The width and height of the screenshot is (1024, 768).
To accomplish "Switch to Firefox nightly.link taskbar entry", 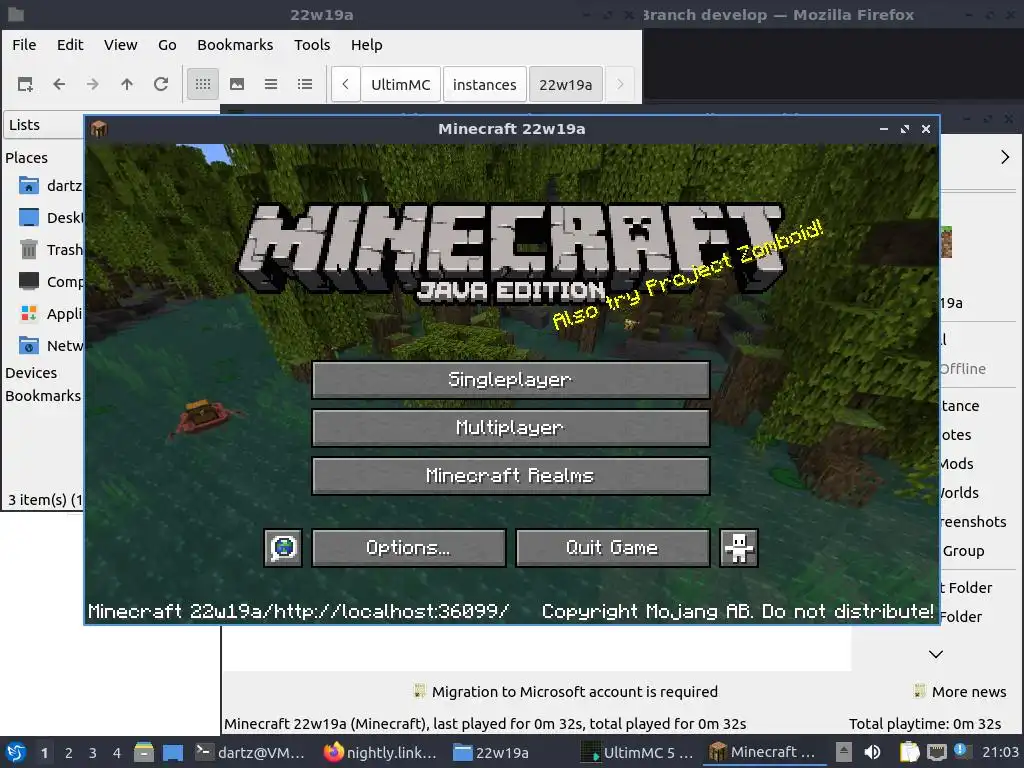I will click(x=380, y=752).
